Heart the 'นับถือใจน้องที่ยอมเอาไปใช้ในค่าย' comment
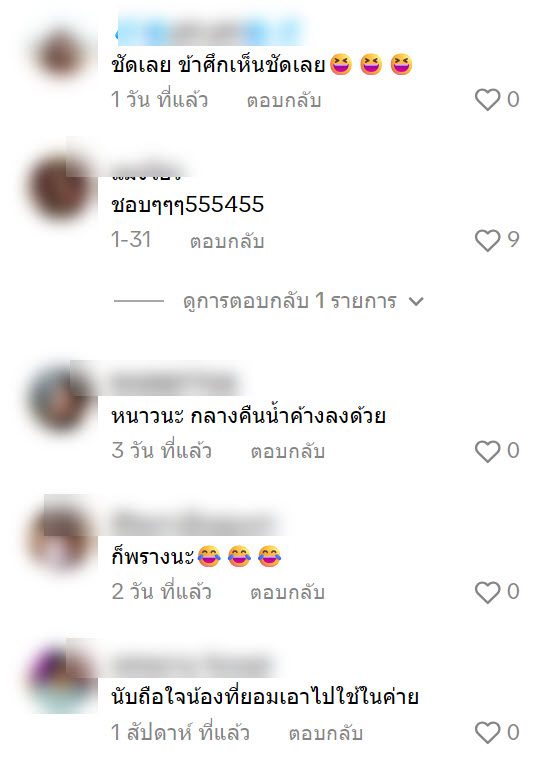This screenshot has height=771, width=559. coord(487,733)
